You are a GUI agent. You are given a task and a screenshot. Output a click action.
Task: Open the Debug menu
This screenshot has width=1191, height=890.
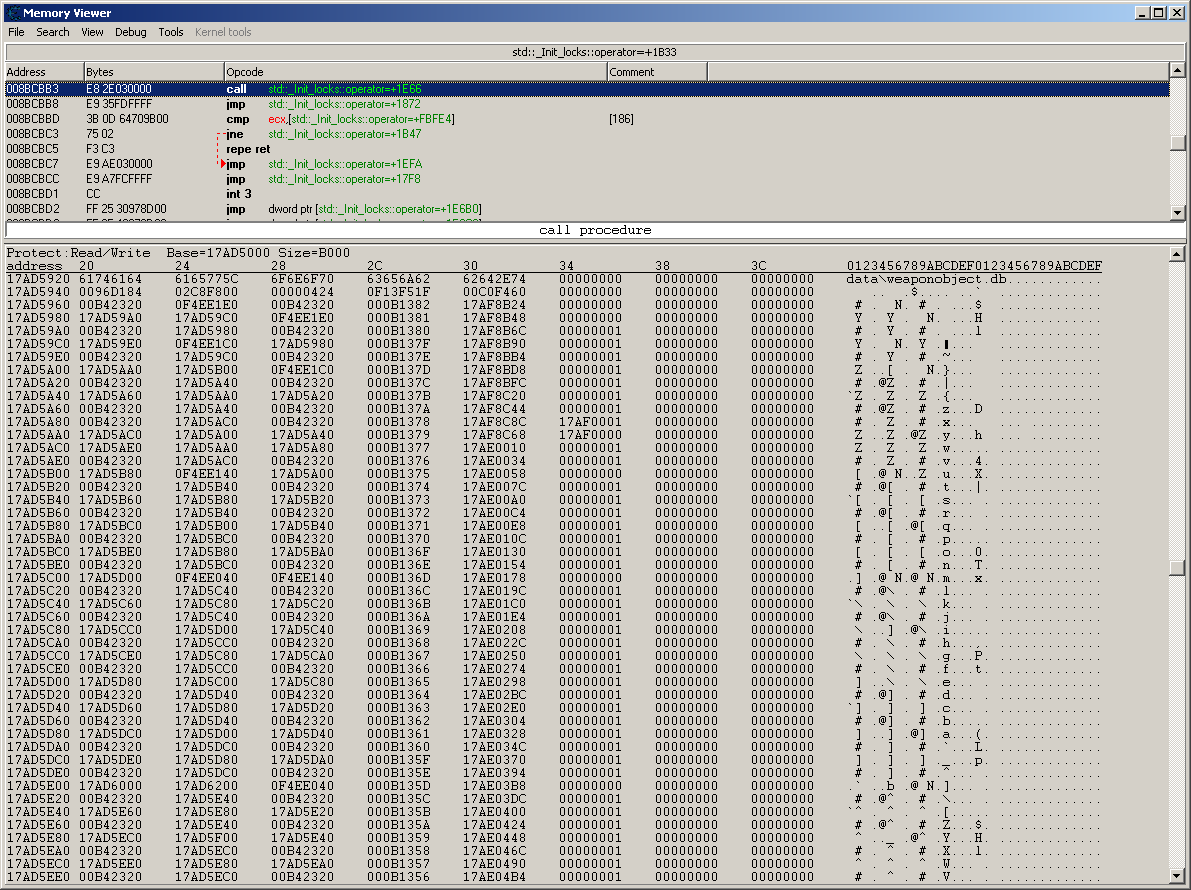pos(130,32)
